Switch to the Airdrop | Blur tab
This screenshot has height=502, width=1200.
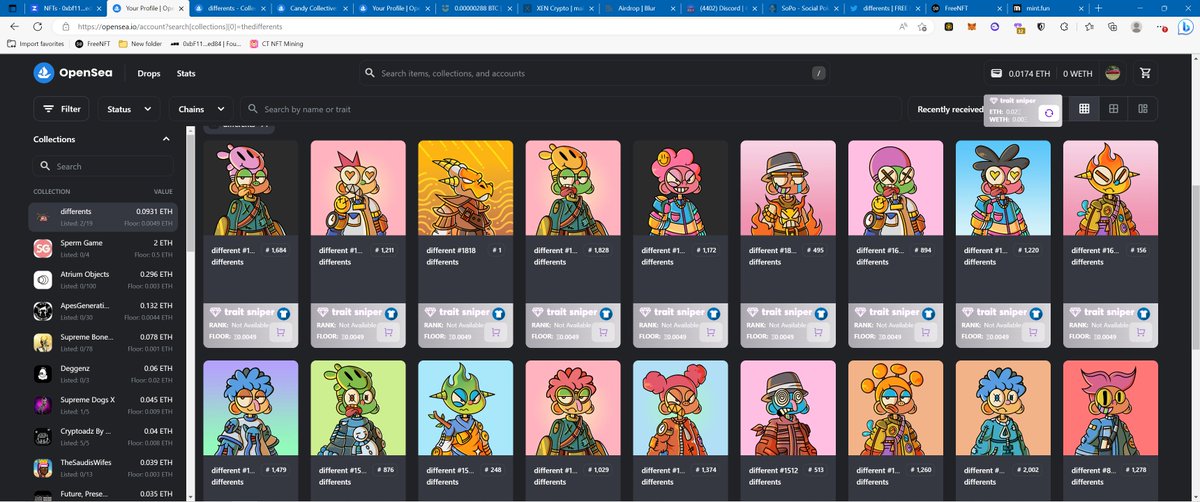[638, 6]
